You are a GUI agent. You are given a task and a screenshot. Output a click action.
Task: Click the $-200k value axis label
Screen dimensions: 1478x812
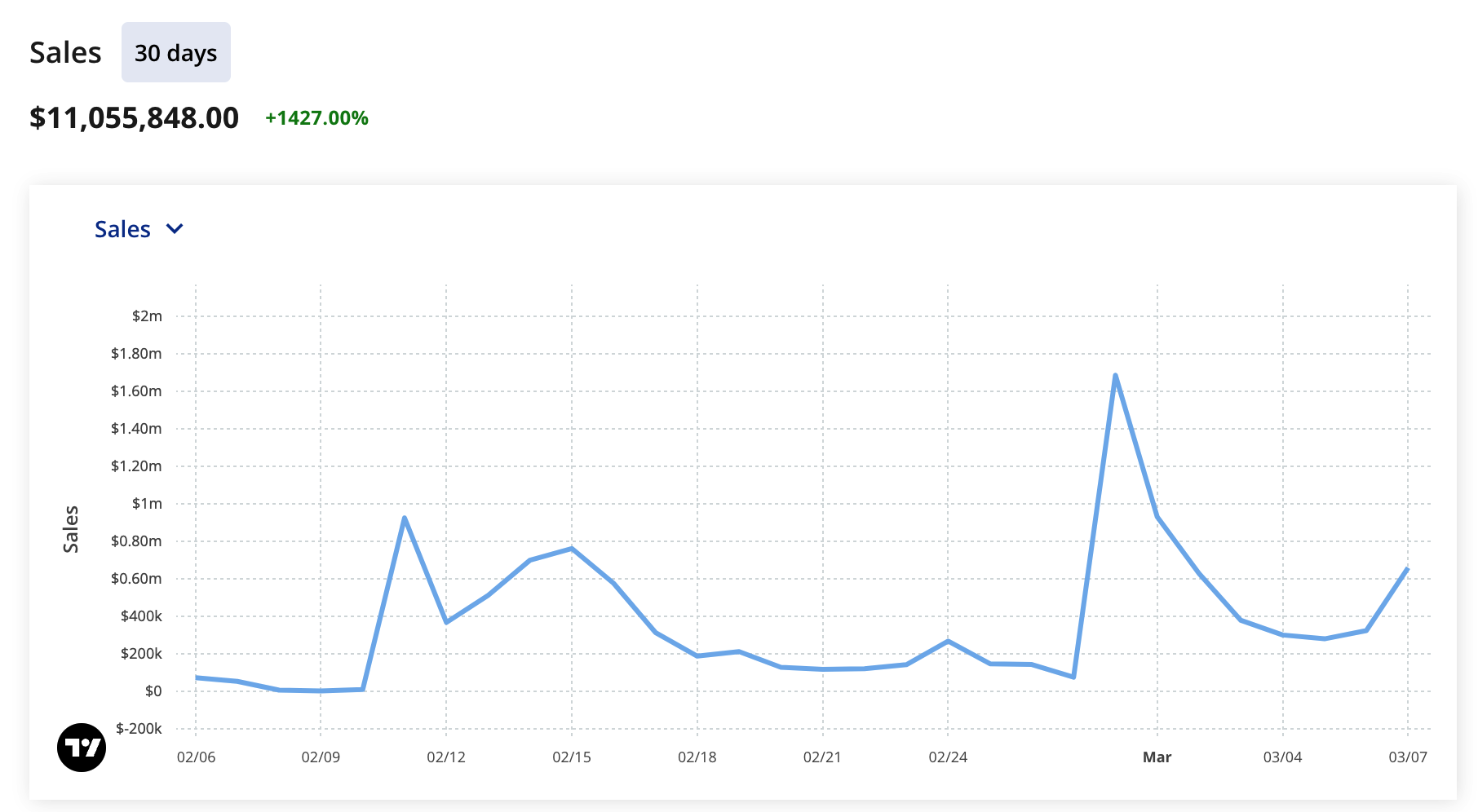coord(139,729)
